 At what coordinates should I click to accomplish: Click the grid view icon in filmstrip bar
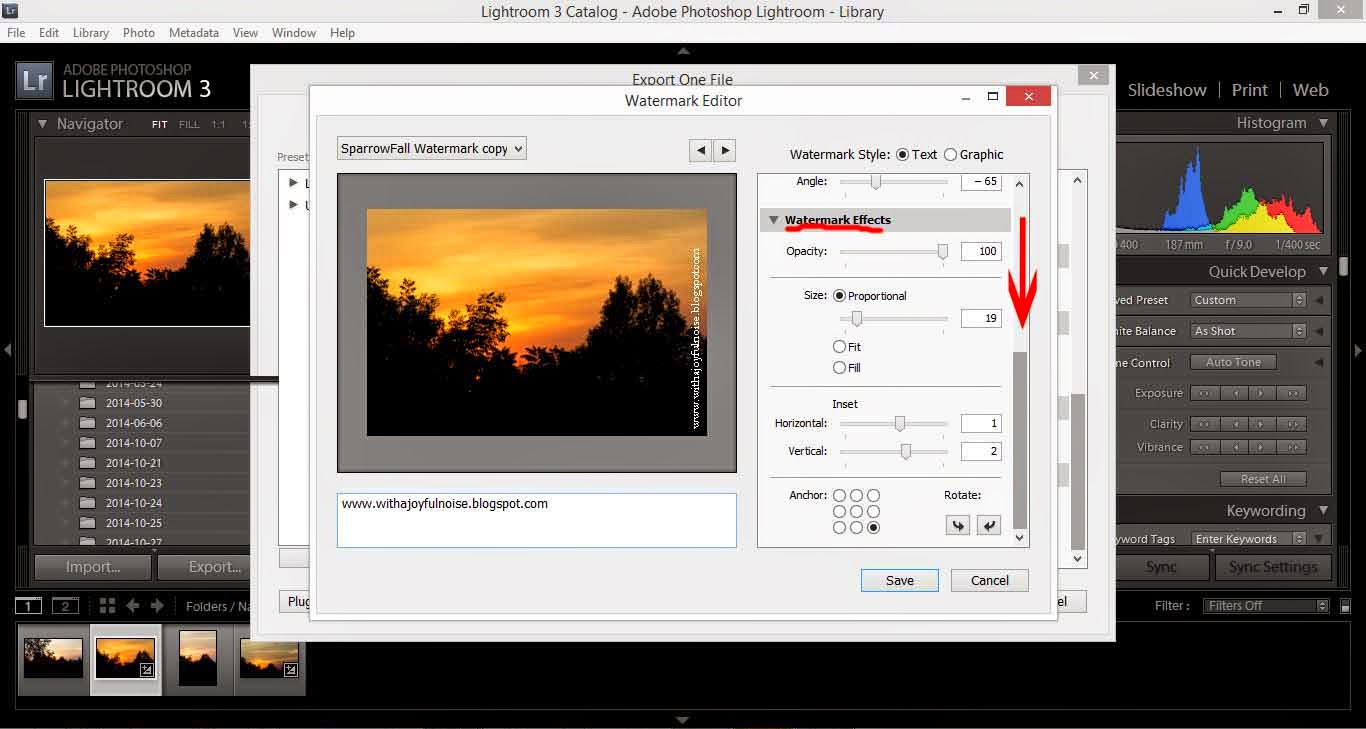coord(107,606)
